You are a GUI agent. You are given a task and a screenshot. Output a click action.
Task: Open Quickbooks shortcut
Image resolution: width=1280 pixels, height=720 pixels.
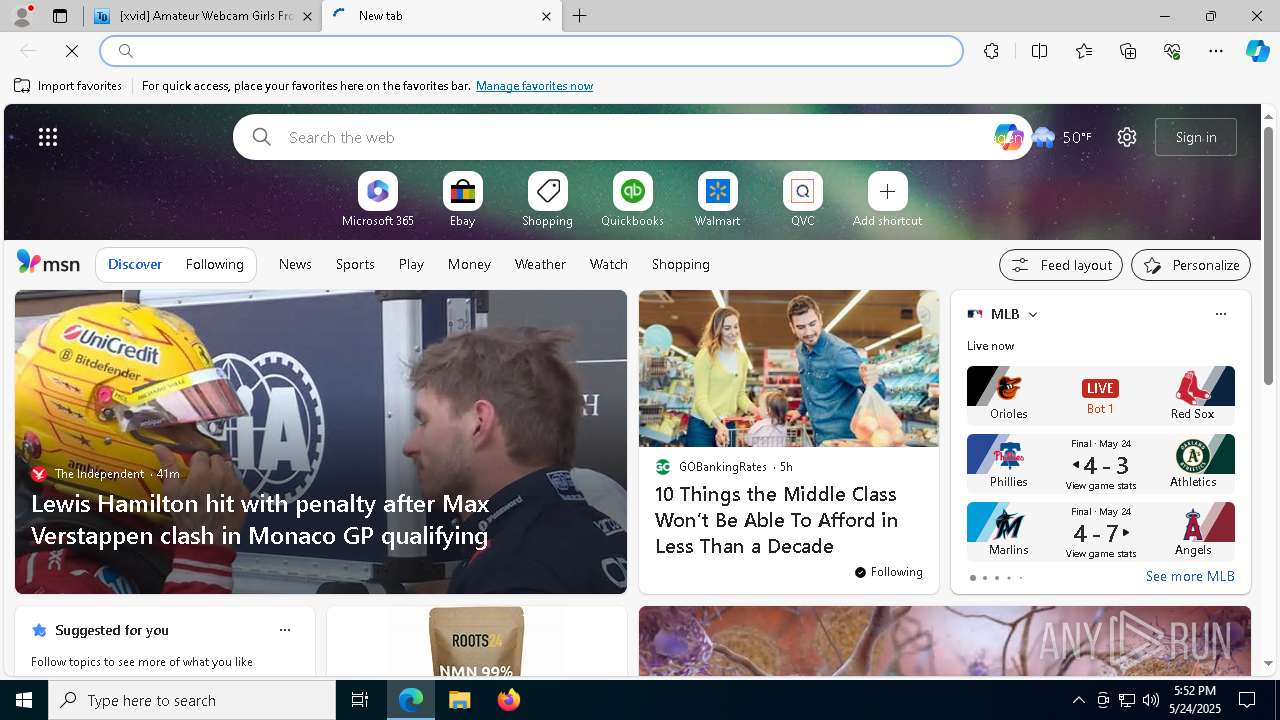(632, 200)
